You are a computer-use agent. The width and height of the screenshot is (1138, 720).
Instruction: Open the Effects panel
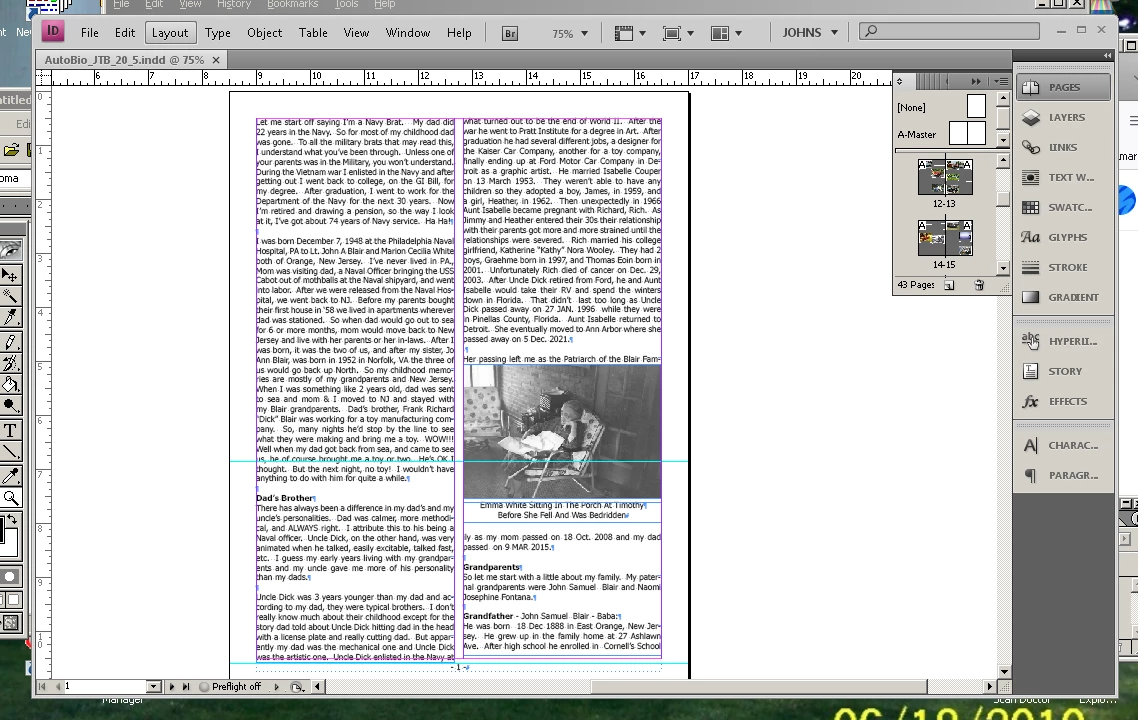[1063, 401]
